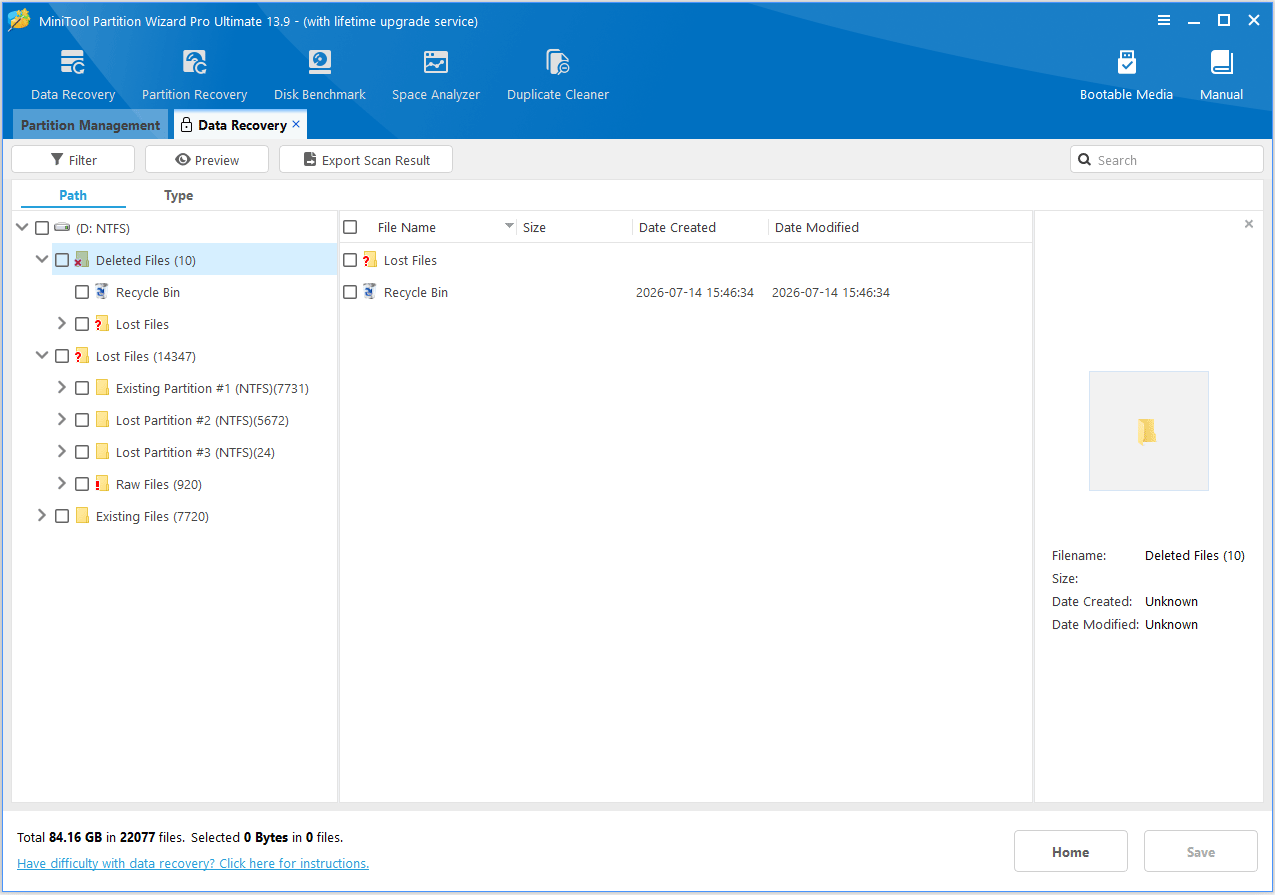Open the File Name column sort arrow

point(509,226)
